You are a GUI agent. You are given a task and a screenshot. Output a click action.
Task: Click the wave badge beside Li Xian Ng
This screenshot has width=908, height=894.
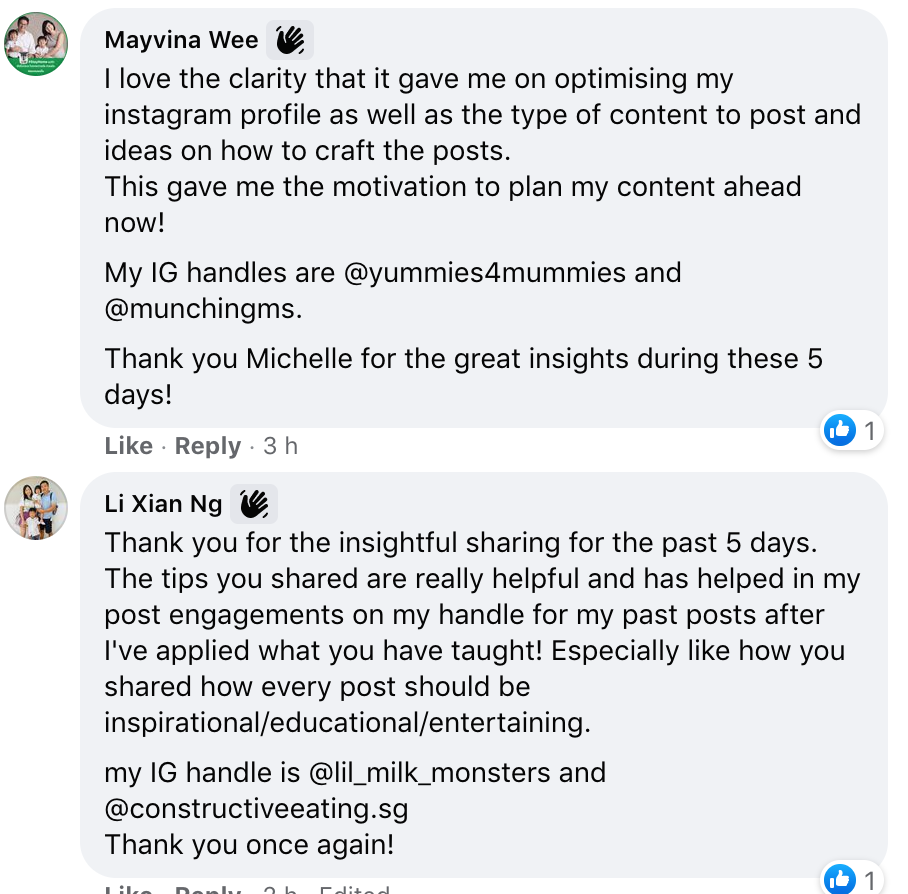click(254, 504)
